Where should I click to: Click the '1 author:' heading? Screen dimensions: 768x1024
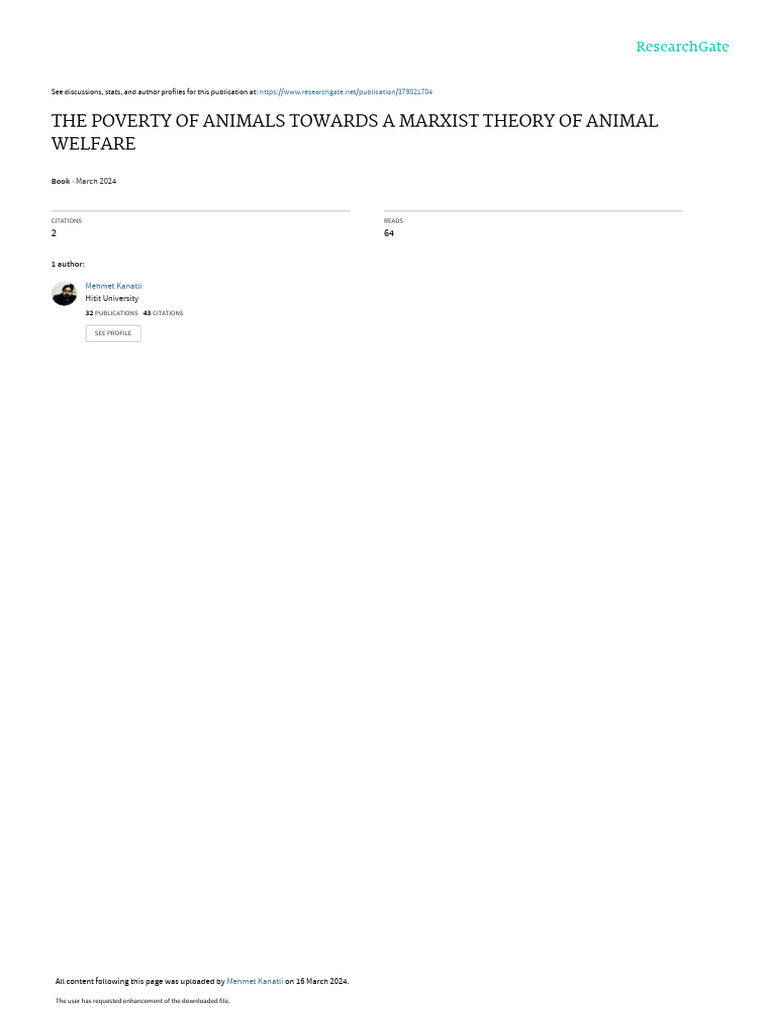68,264
